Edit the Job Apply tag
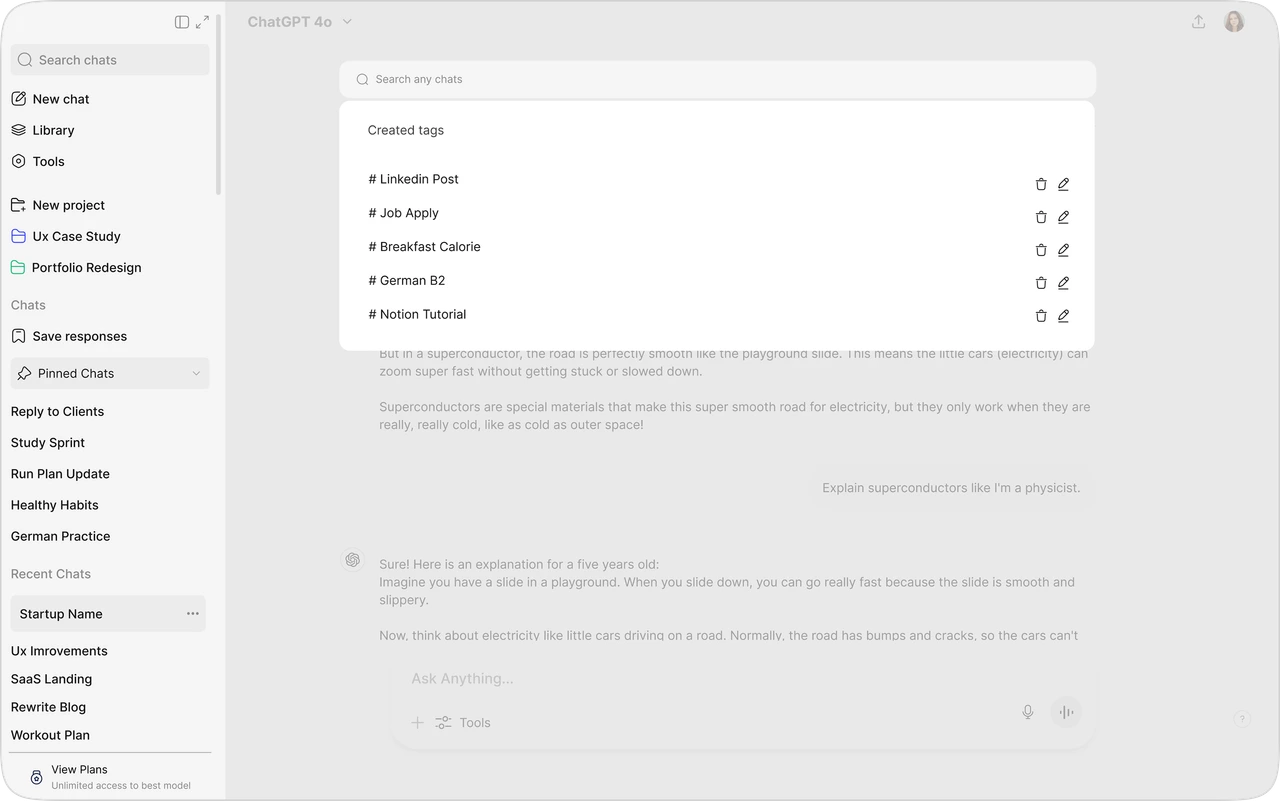 [x=1063, y=217]
